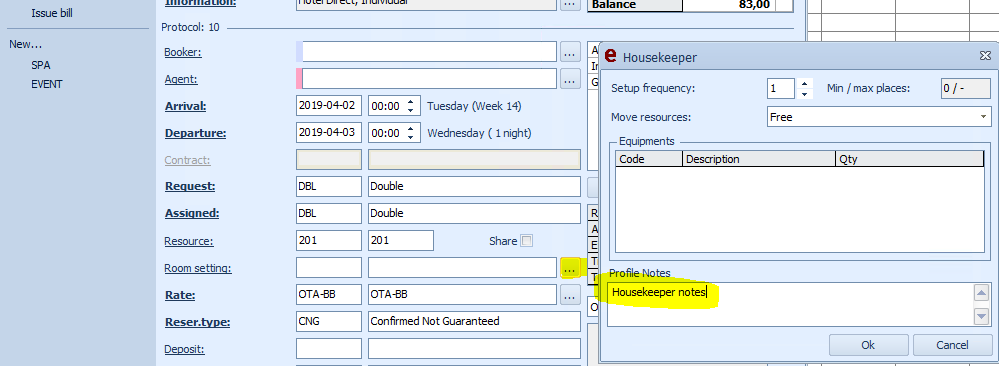Click the Room setting code field
Image resolution: width=999 pixels, height=366 pixels.
[329, 268]
